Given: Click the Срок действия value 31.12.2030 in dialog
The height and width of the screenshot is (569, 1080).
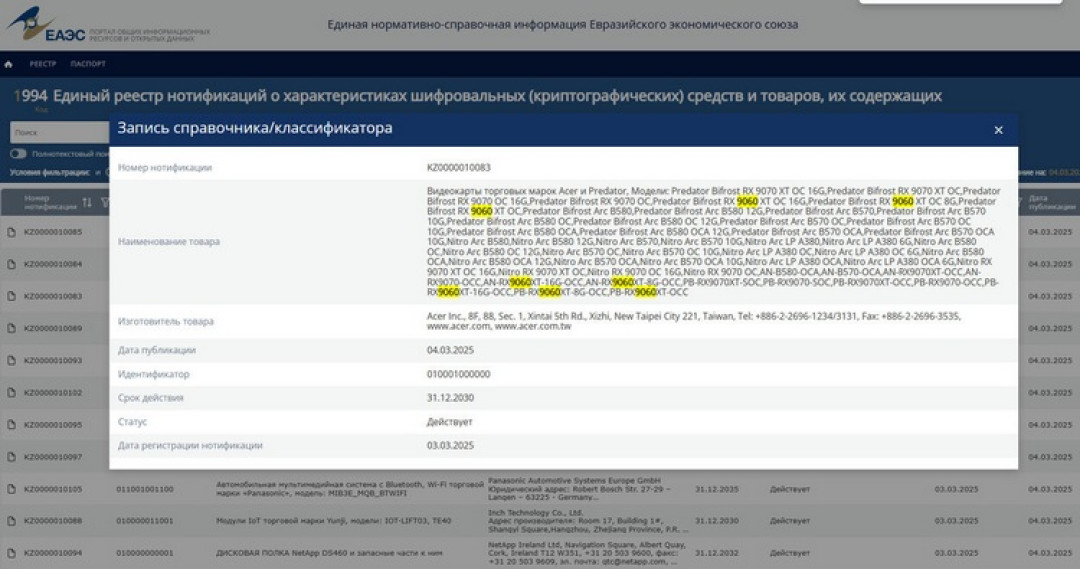Looking at the screenshot, I should 450,397.
